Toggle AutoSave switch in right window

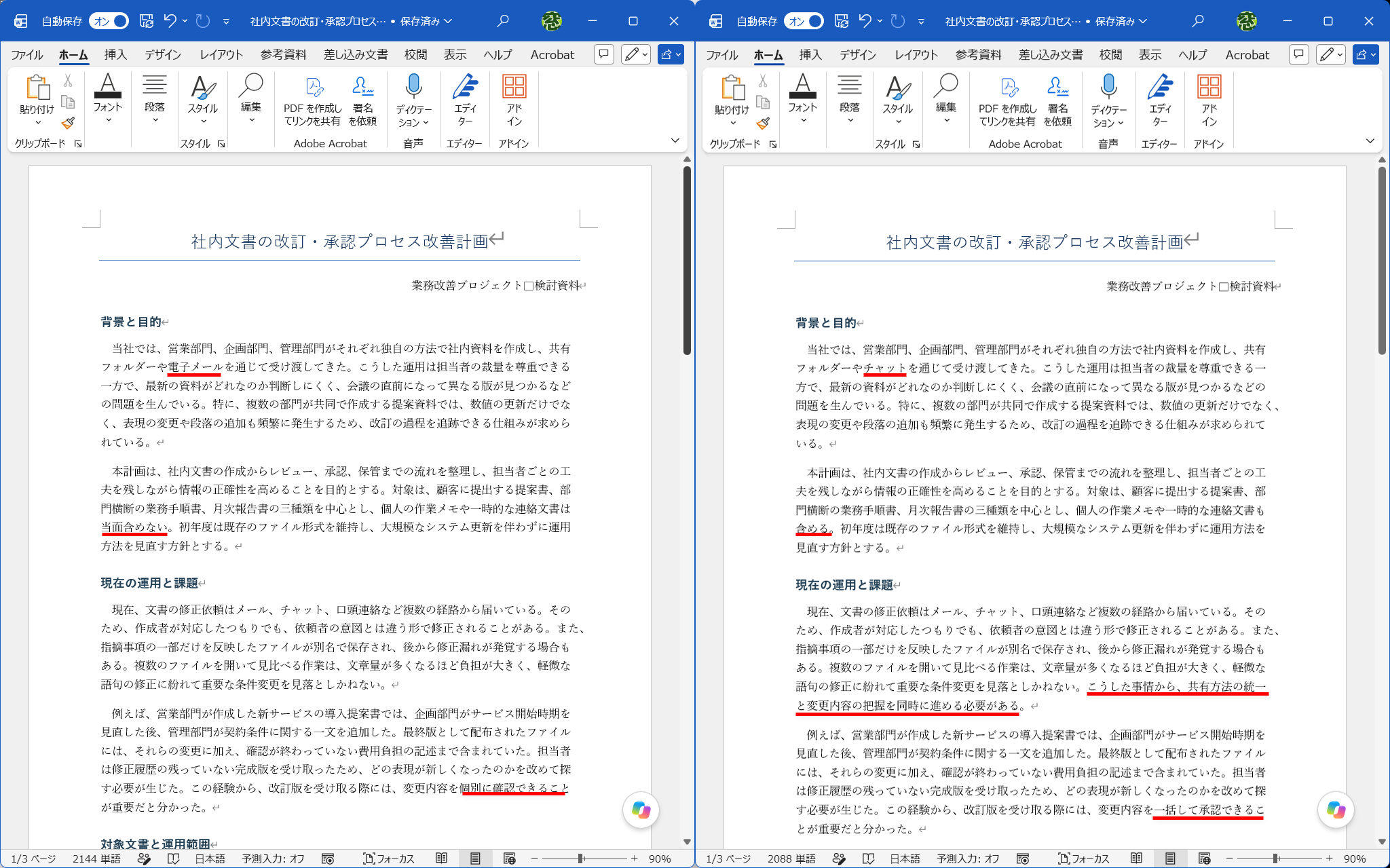click(x=804, y=21)
